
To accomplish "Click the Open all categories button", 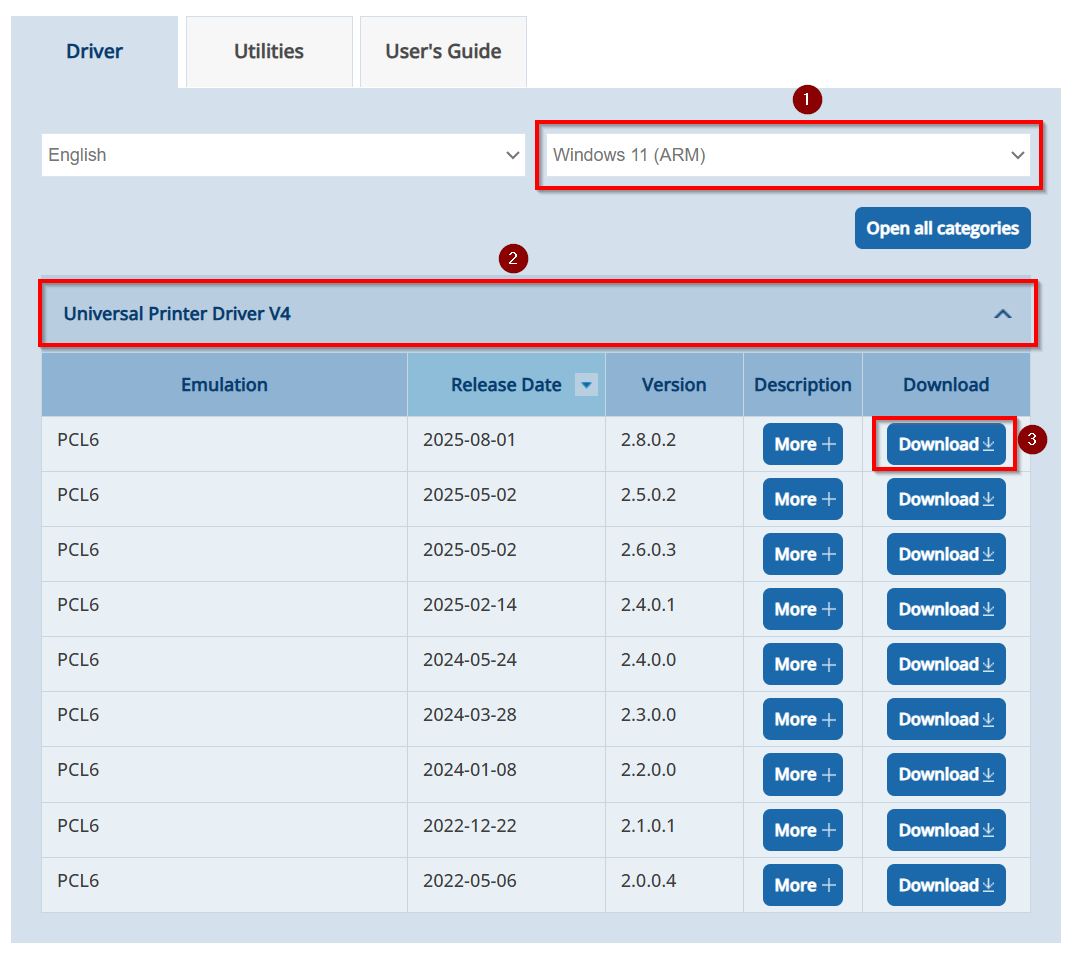I will pyautogui.click(x=942, y=228).
